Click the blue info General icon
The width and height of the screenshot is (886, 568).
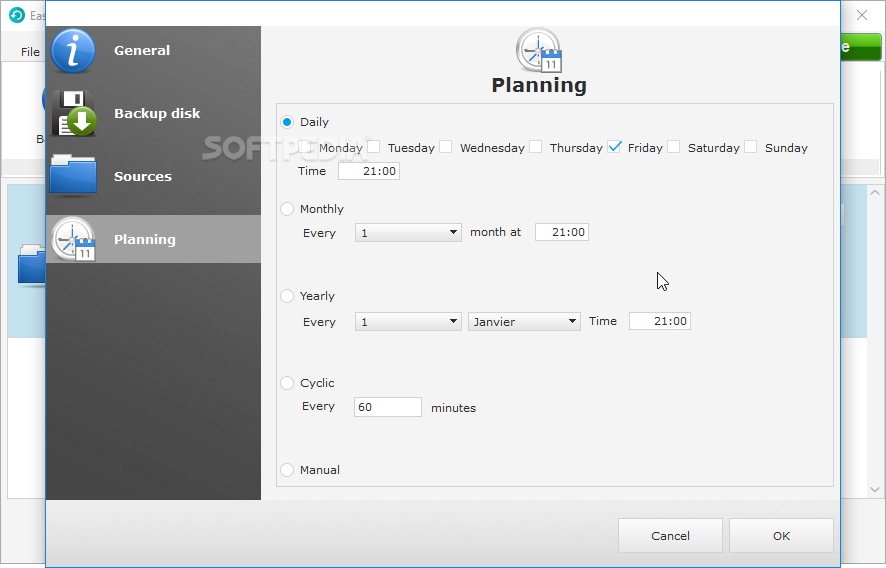pos(73,51)
